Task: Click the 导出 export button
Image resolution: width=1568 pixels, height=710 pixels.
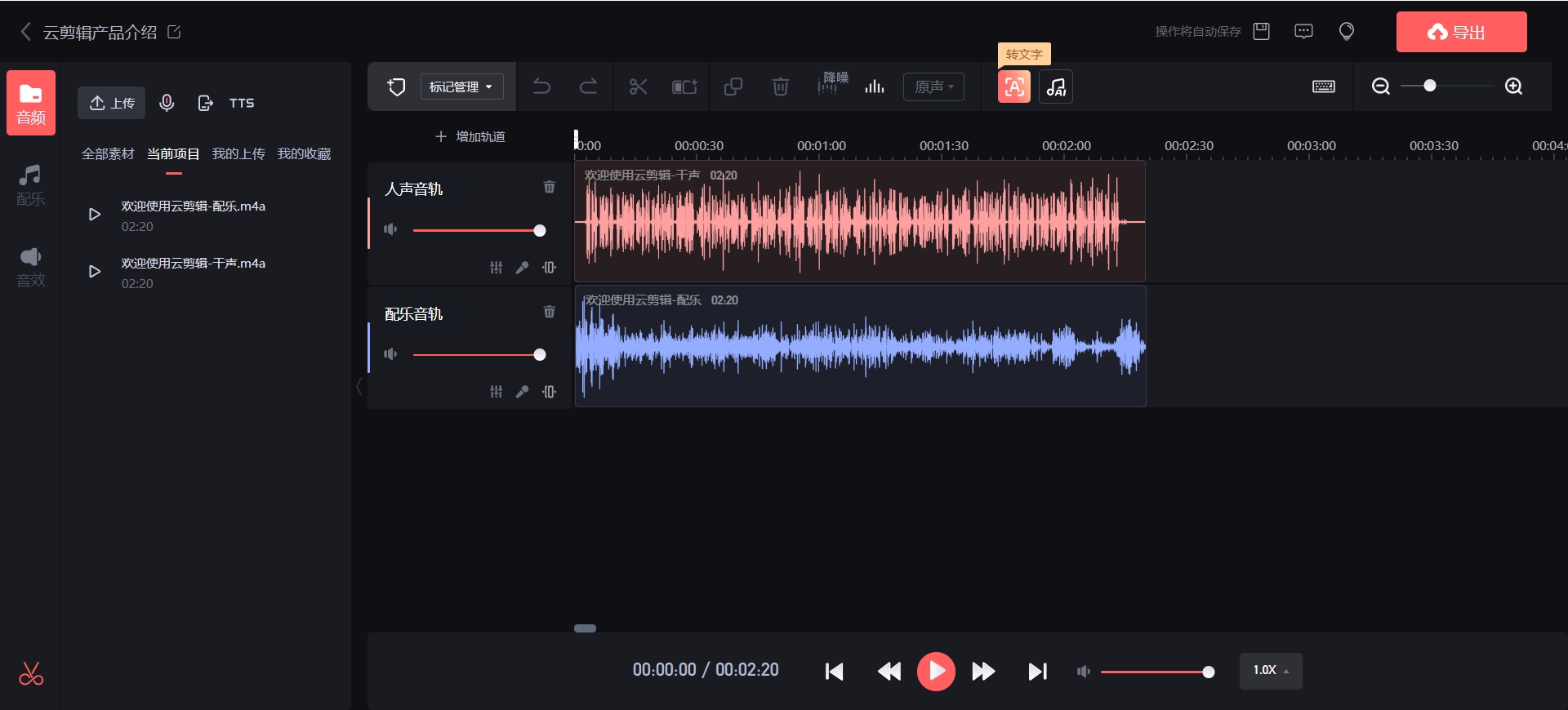Action: tap(1461, 32)
